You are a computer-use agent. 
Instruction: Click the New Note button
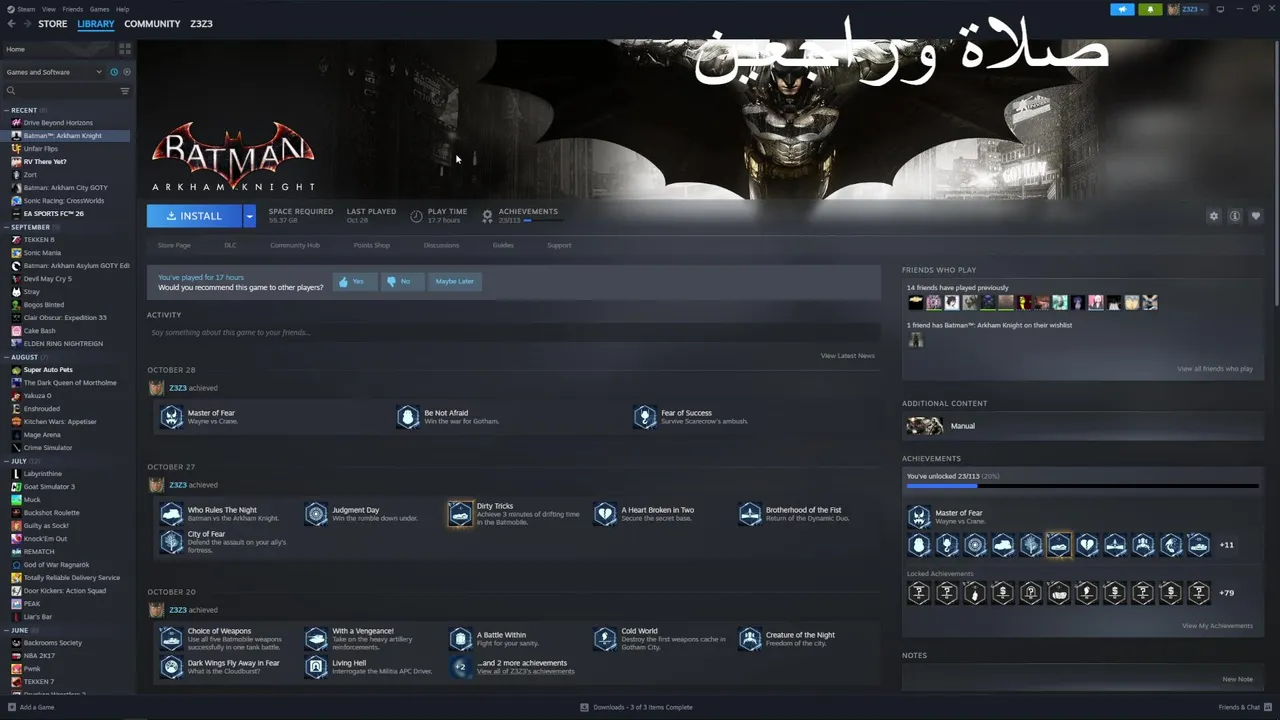coord(1237,679)
